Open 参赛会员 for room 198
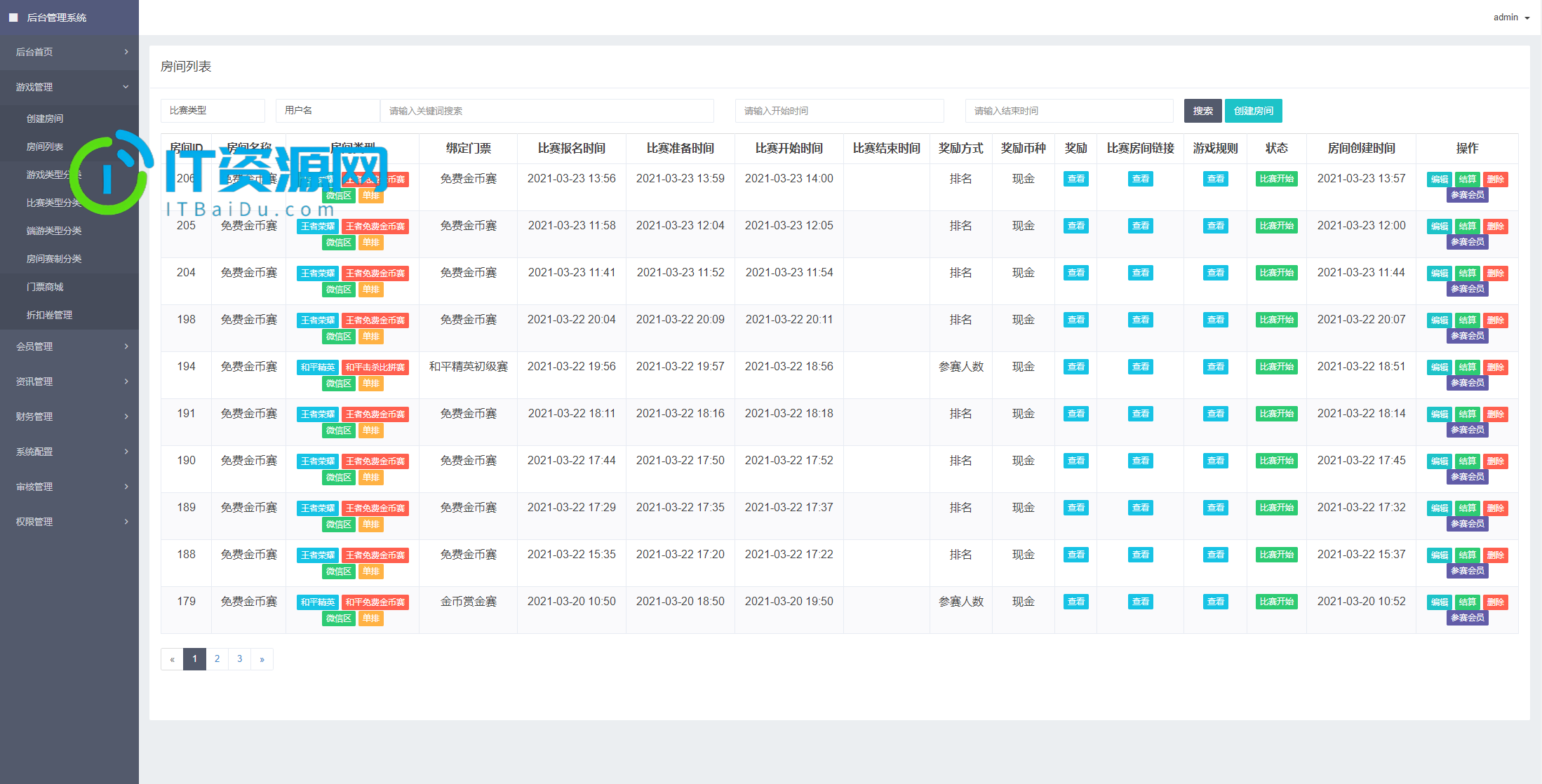The height and width of the screenshot is (784, 1542). 1467,336
